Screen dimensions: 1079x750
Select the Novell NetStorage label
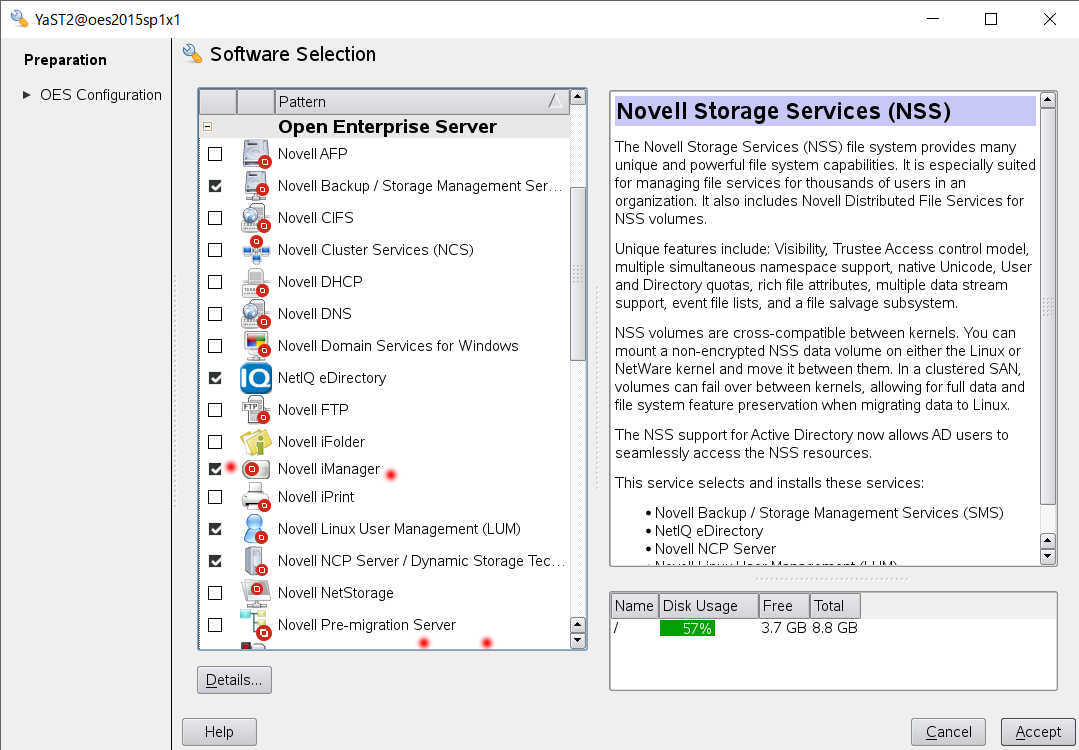tap(336, 592)
